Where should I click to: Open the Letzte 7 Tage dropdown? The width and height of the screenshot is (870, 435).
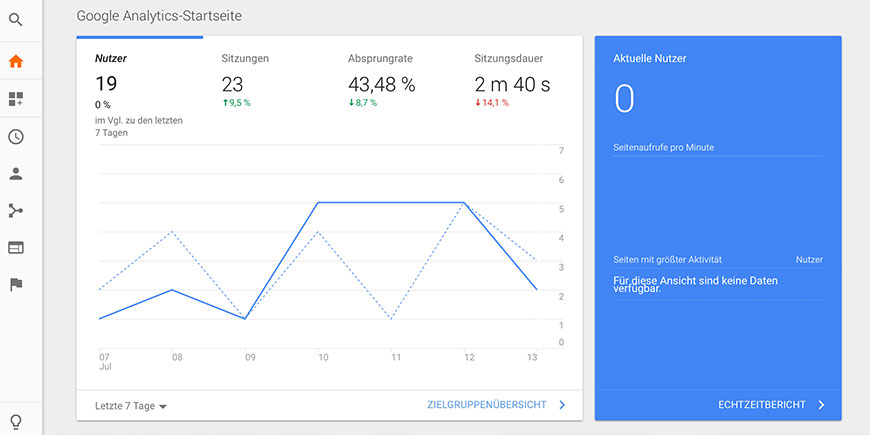tap(131, 406)
